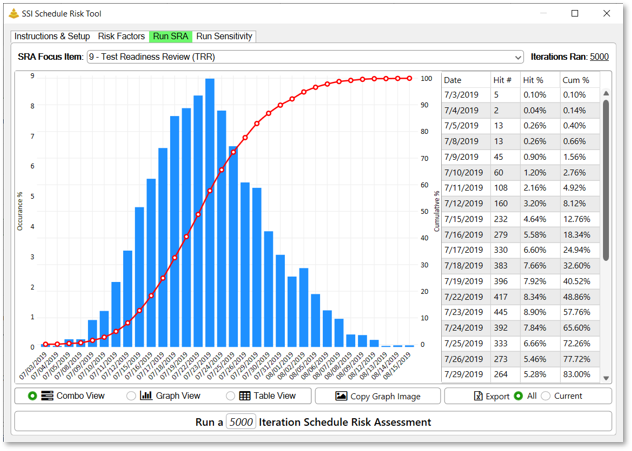The width and height of the screenshot is (632, 451).
Task: Click the Combo View list icon
Action: click(x=47, y=396)
